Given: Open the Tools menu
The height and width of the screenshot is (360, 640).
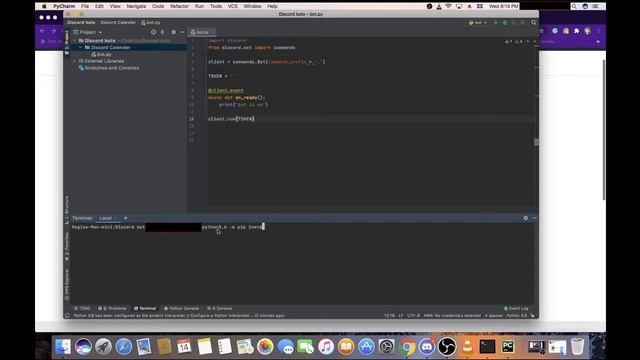Looking at the screenshot, I should tap(216, 6).
